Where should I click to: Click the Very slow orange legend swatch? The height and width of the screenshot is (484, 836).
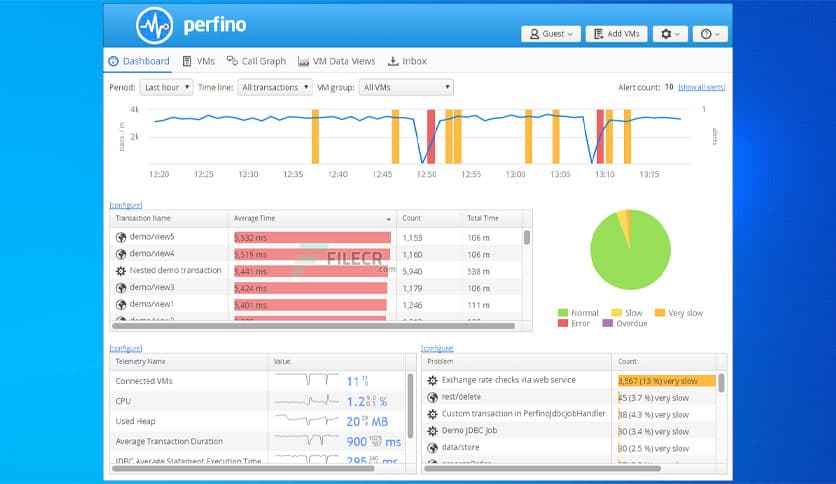pyautogui.click(x=660, y=313)
